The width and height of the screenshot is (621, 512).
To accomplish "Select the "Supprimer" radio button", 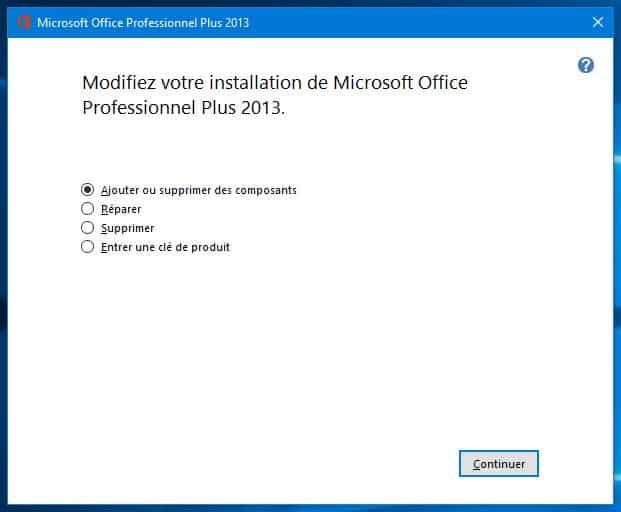I will pos(88,228).
